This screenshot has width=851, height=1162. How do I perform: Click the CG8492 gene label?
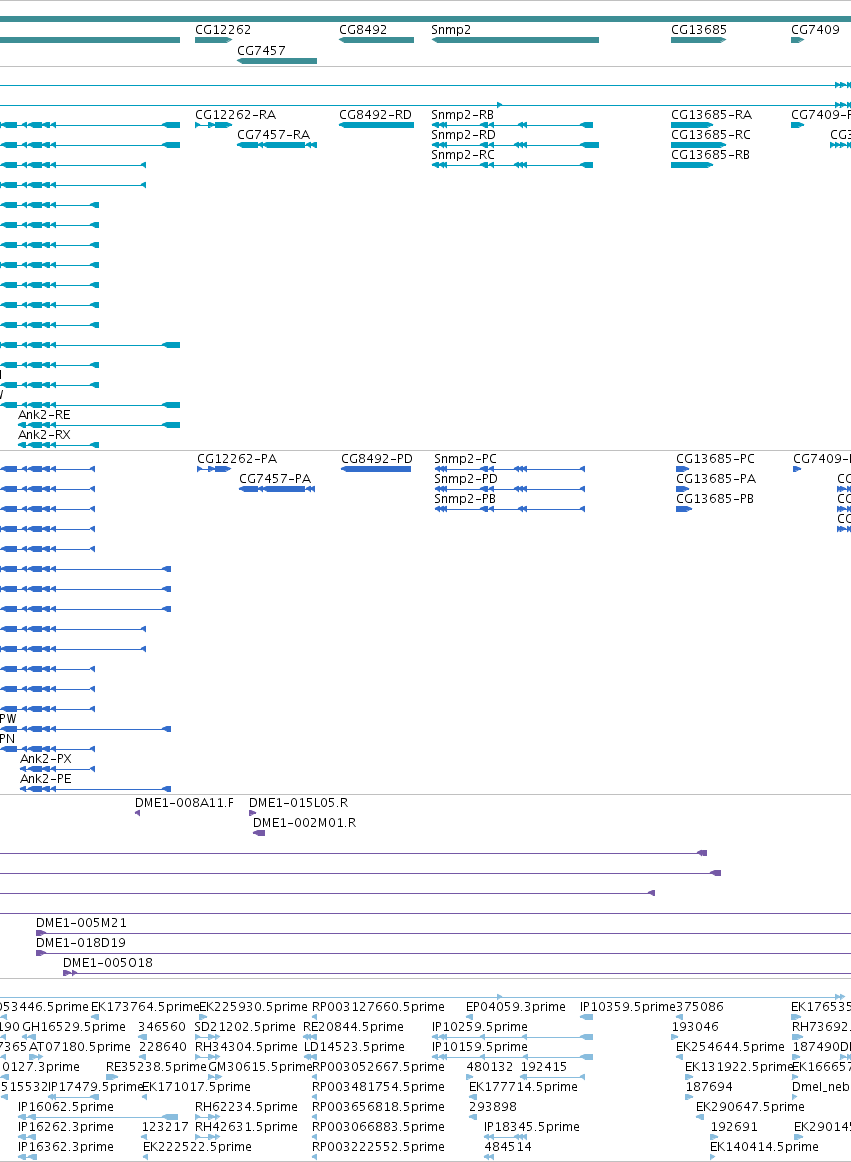pyautogui.click(x=362, y=30)
